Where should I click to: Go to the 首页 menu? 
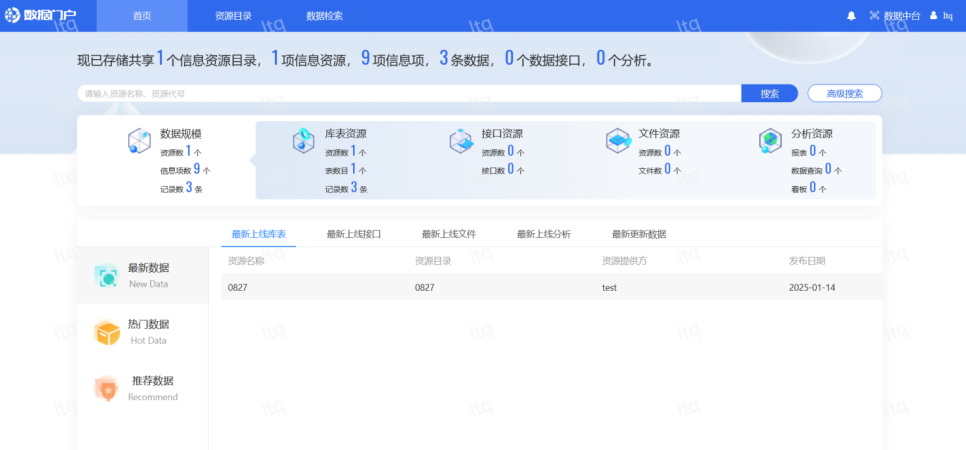tap(142, 16)
